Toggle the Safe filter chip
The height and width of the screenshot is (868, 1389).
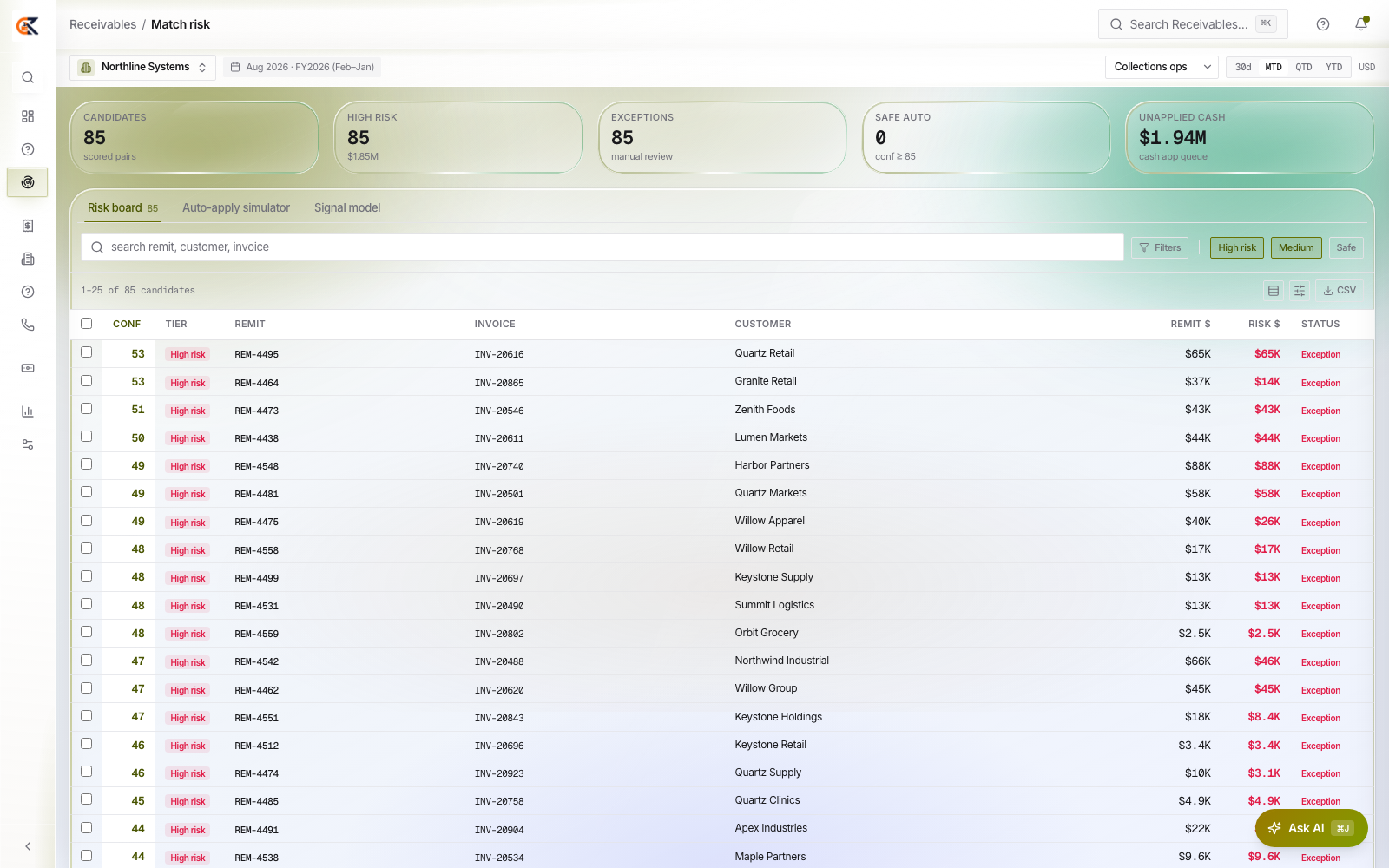(x=1346, y=247)
